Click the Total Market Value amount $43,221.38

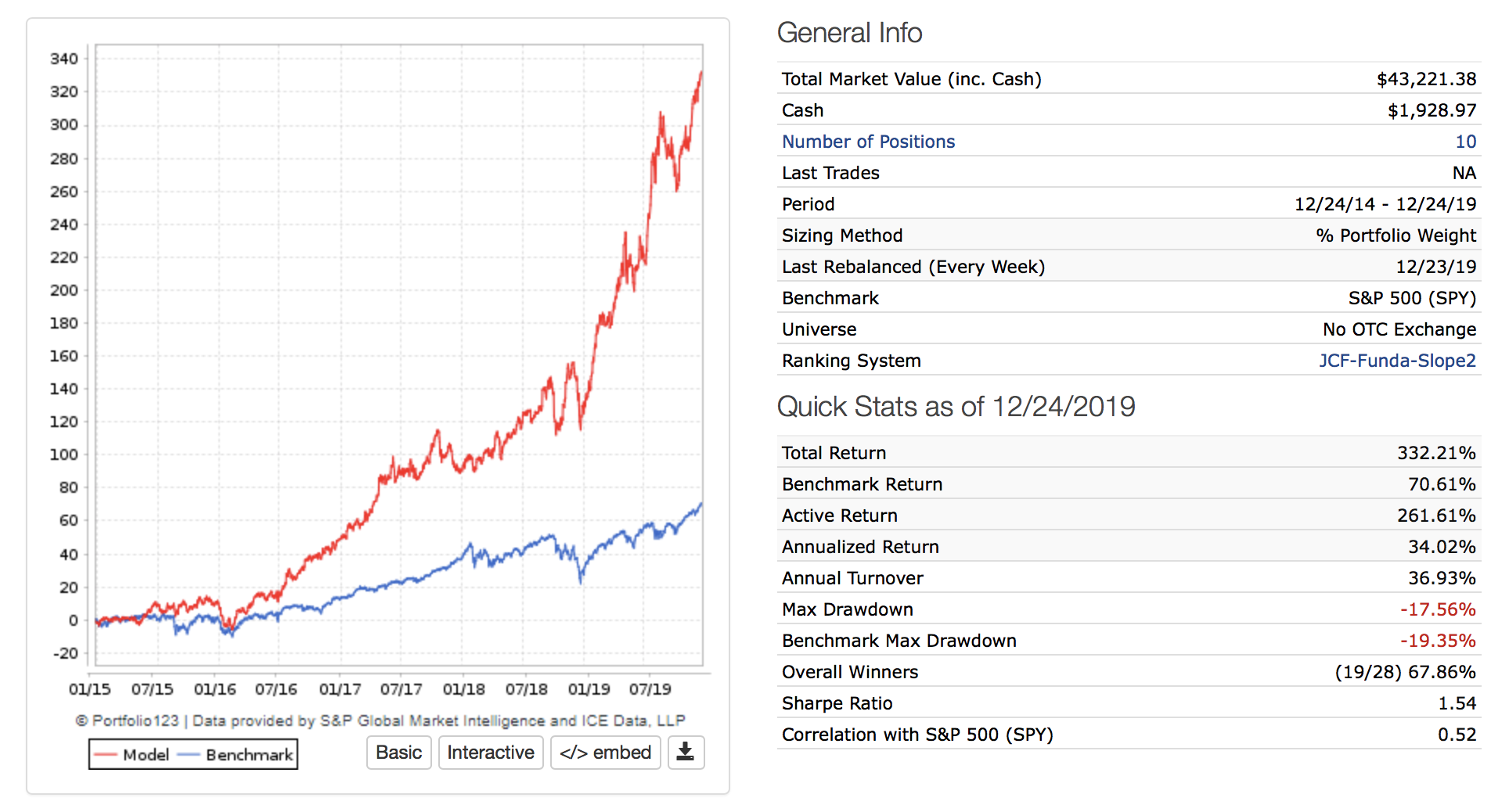(x=1426, y=79)
